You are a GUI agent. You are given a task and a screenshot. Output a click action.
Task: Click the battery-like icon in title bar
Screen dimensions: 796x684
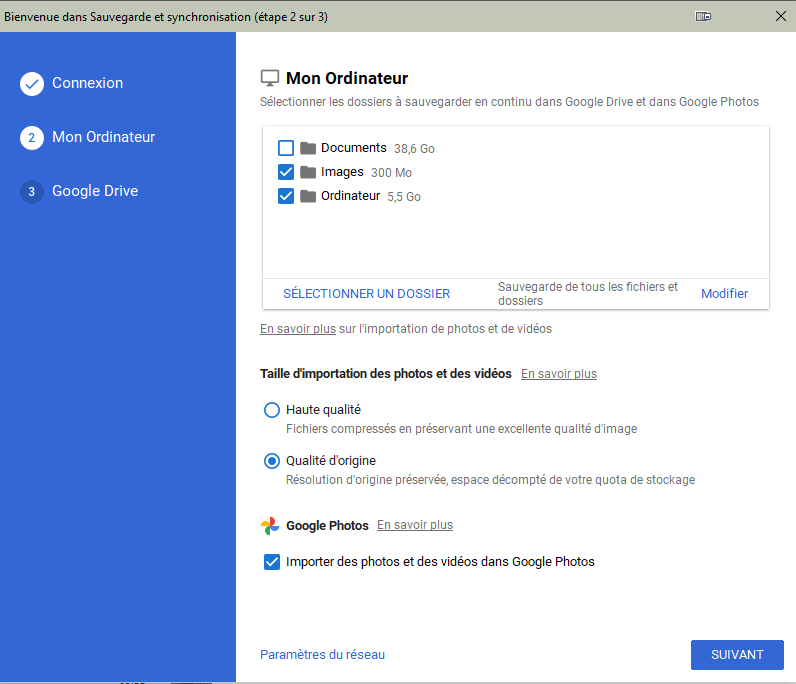(703, 16)
